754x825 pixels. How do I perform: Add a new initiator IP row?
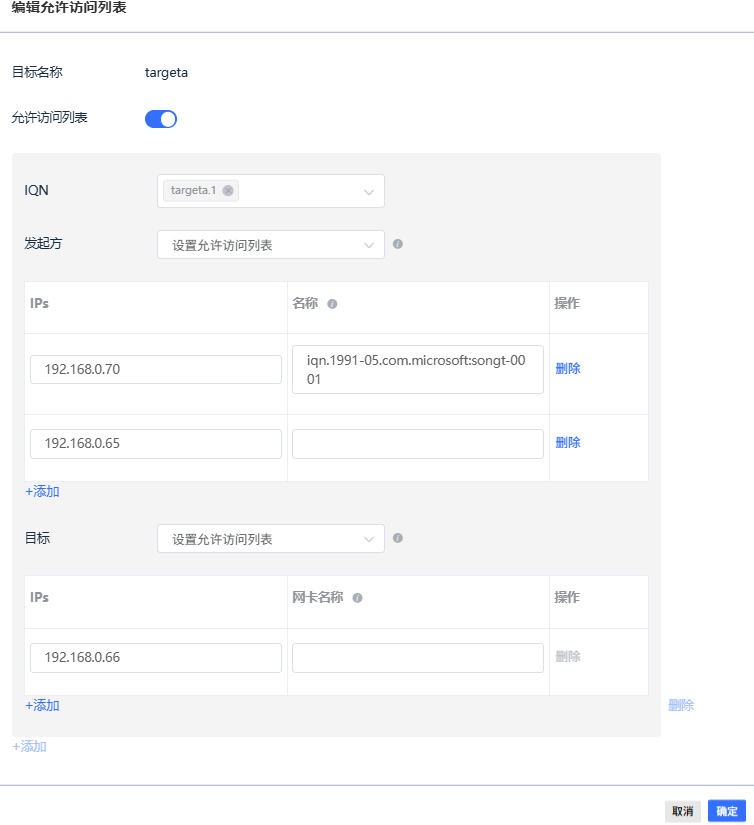pyautogui.click(x=42, y=492)
